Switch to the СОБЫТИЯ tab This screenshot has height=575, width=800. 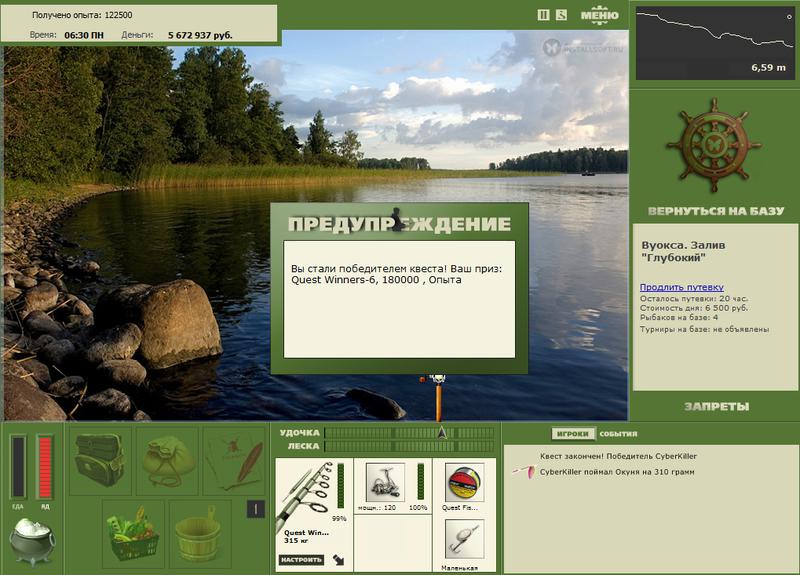[618, 434]
